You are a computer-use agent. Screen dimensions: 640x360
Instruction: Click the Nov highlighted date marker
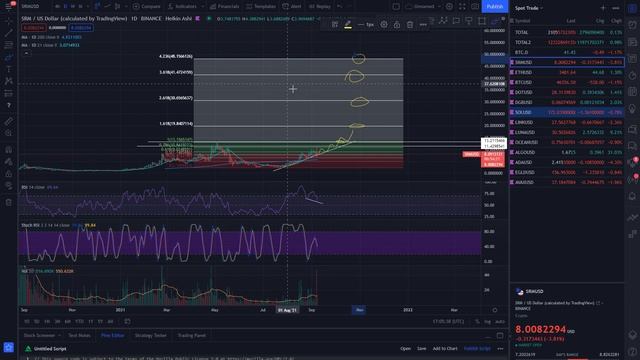[x=359, y=310]
